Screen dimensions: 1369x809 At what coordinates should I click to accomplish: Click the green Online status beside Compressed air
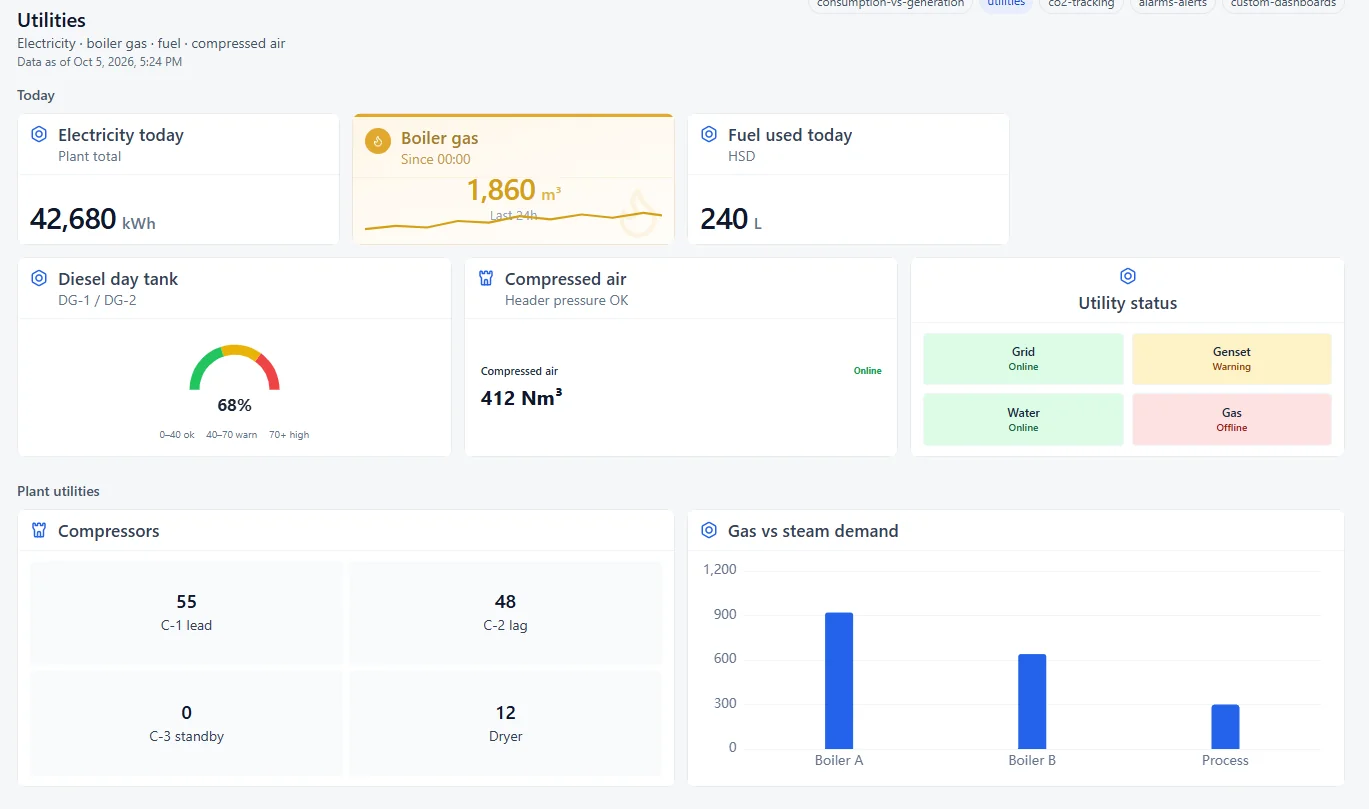[x=867, y=371]
